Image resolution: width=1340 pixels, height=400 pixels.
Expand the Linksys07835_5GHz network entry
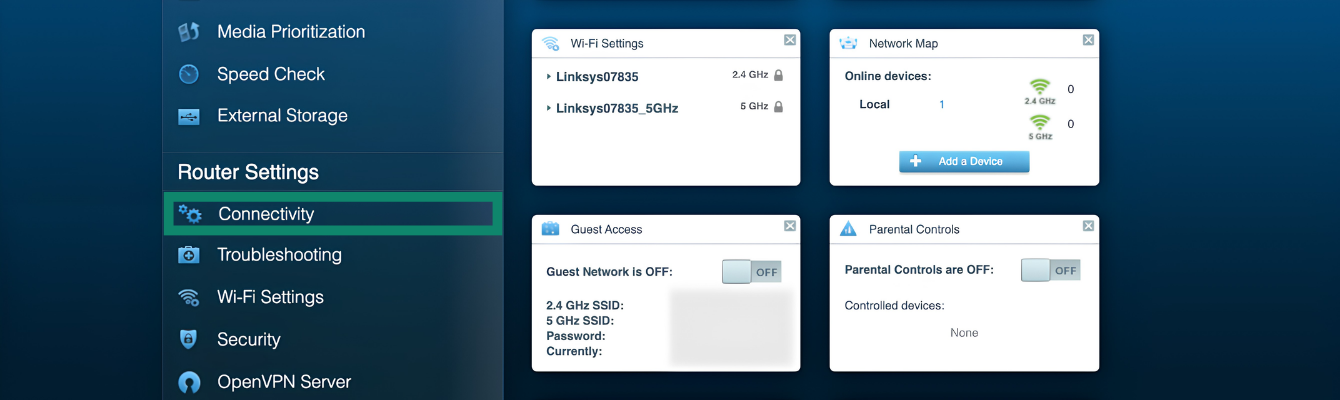612,108
